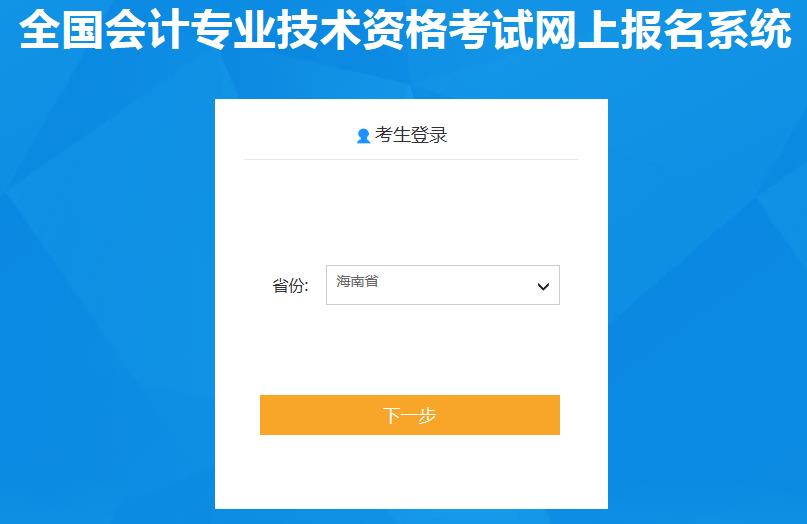Click the orange 下一步 button
Image resolution: width=807 pixels, height=524 pixels.
point(410,415)
